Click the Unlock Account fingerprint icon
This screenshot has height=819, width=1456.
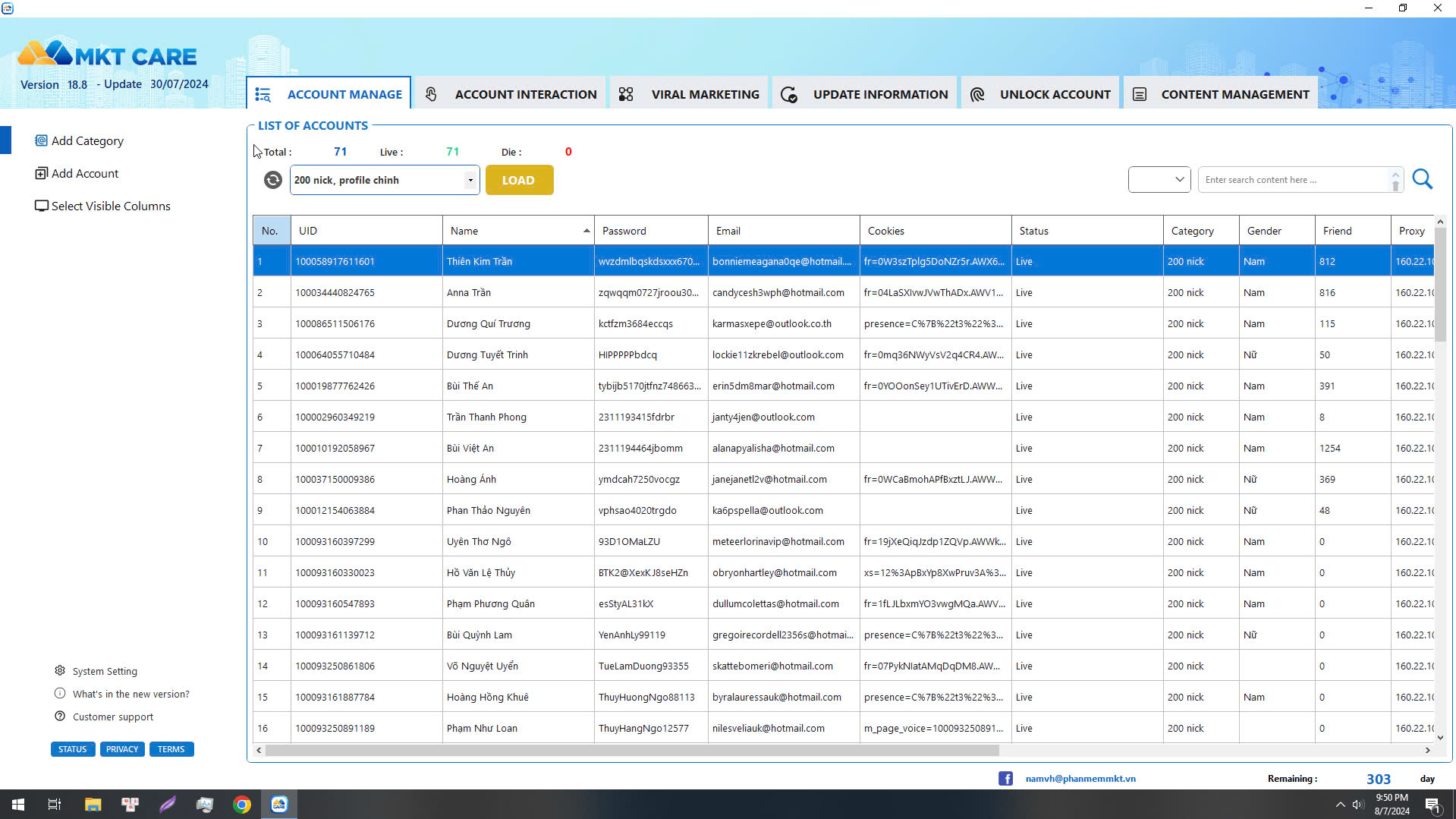pyautogui.click(x=977, y=95)
